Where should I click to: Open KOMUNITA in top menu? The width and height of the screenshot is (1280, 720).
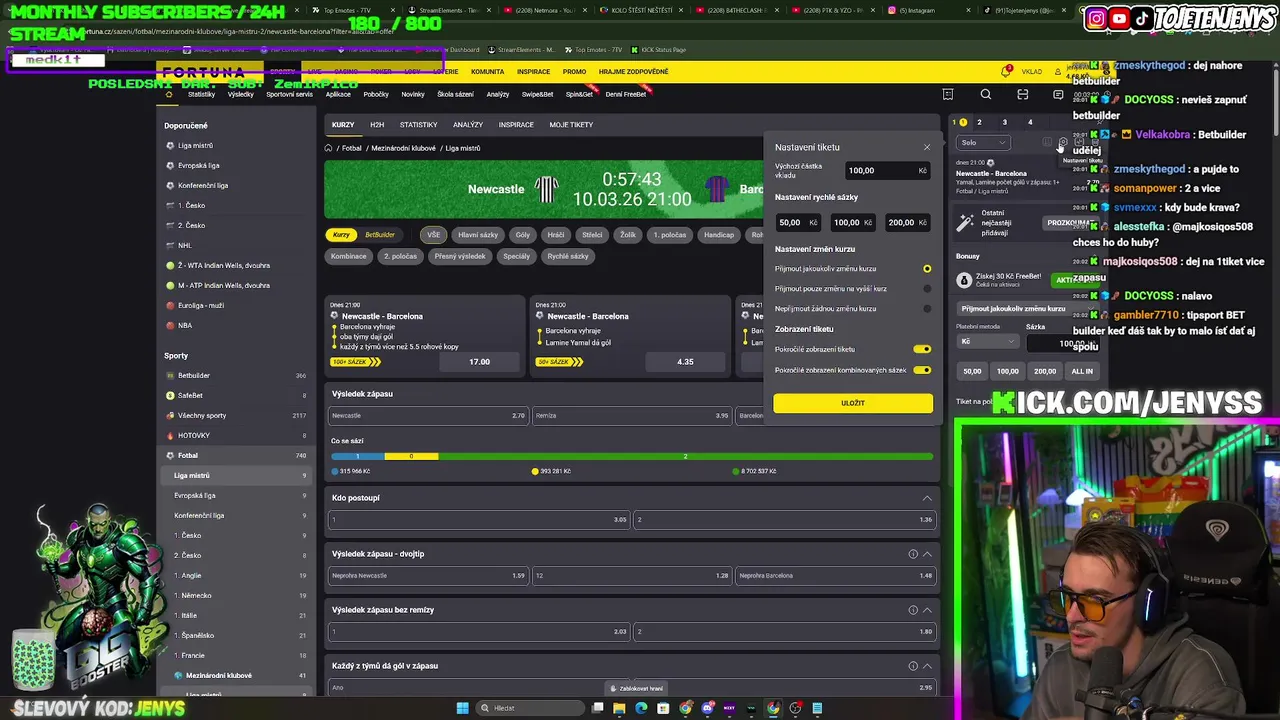click(x=487, y=72)
